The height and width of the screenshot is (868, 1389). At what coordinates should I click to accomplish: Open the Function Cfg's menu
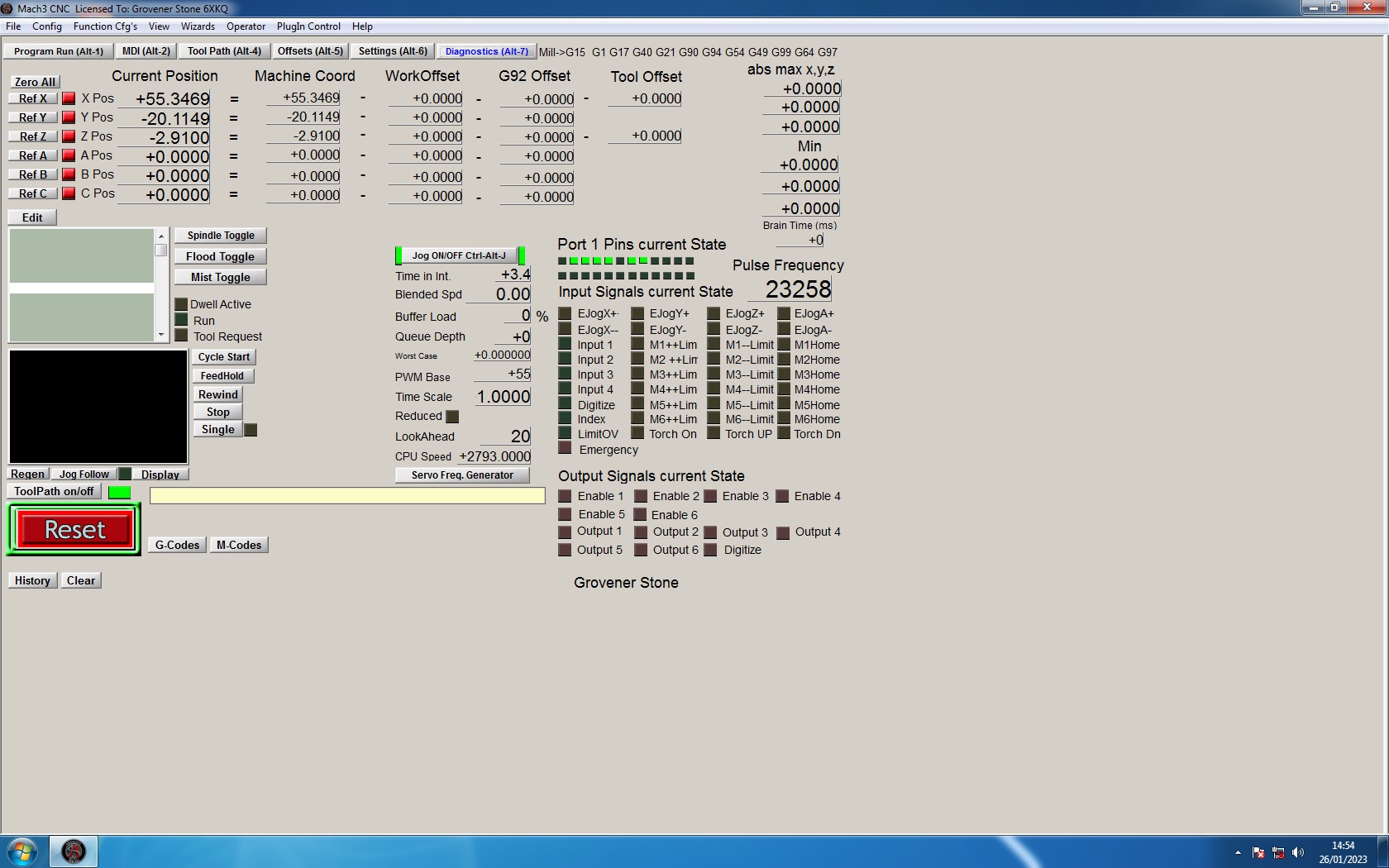pyautogui.click(x=105, y=26)
